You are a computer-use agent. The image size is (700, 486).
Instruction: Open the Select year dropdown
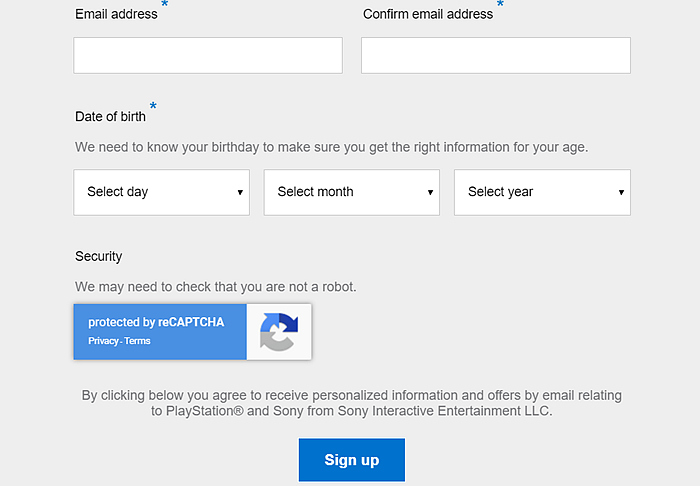pyautogui.click(x=541, y=192)
